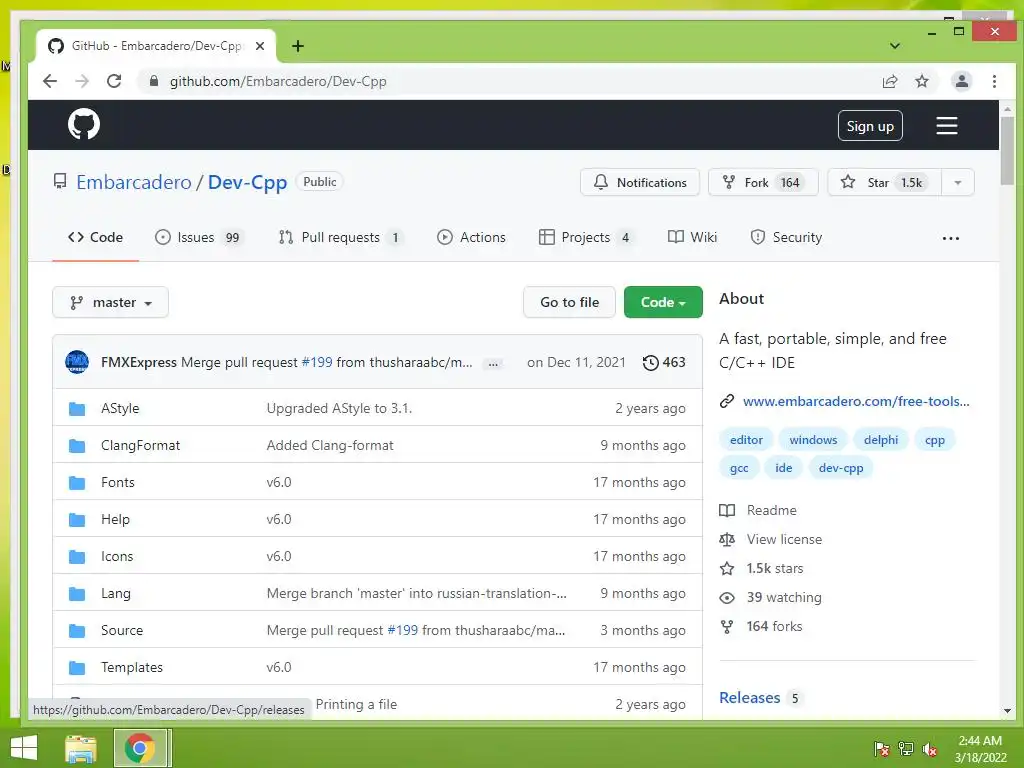Switch to the Code tab

tap(95, 237)
